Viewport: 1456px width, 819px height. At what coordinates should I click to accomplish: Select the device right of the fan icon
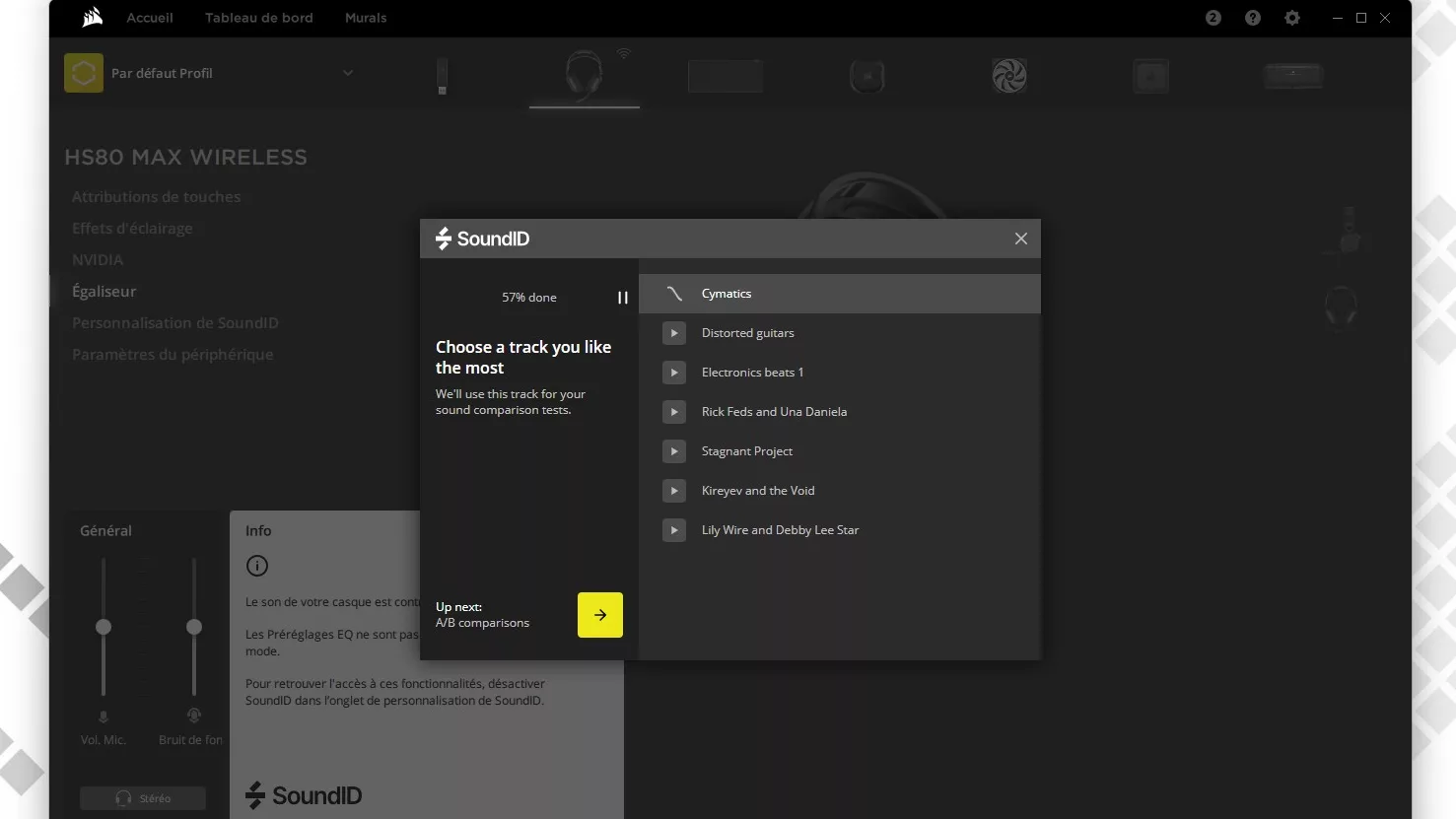point(1151,76)
